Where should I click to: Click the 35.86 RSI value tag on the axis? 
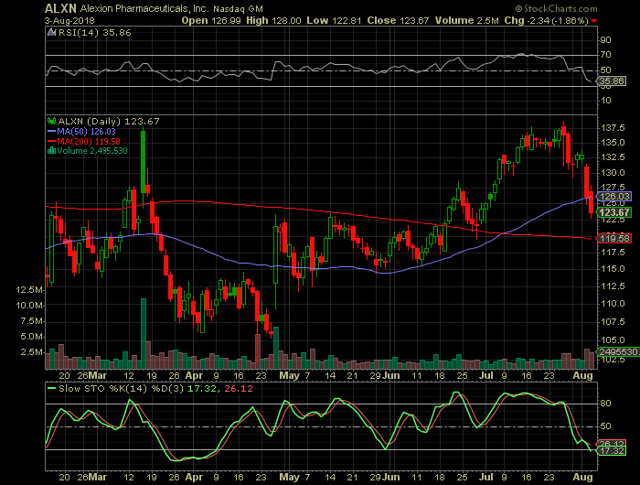coord(611,81)
